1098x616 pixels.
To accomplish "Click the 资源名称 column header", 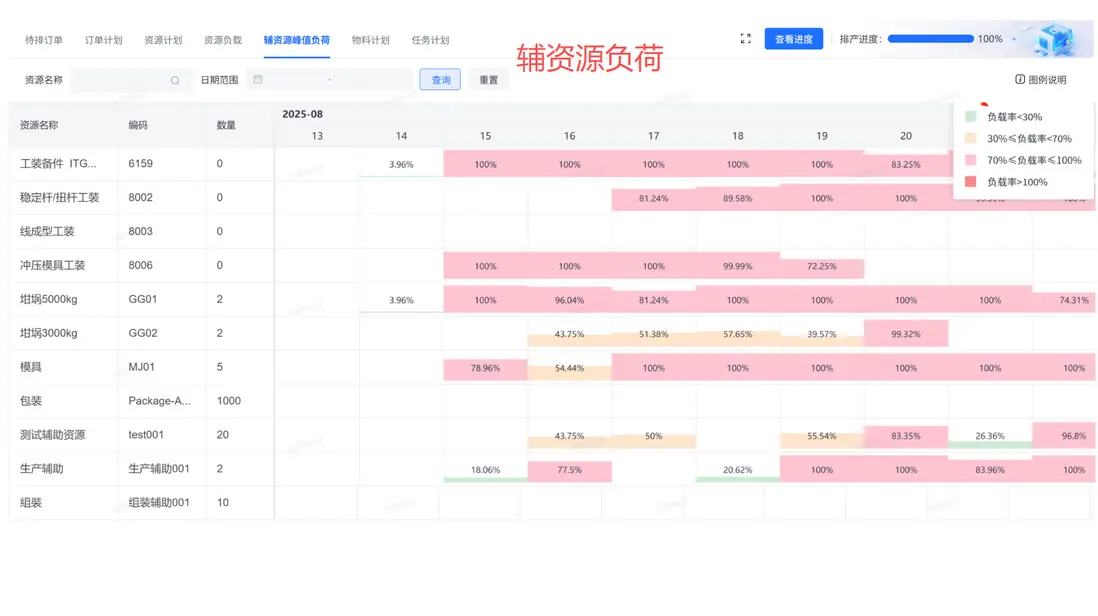I will [x=39, y=125].
